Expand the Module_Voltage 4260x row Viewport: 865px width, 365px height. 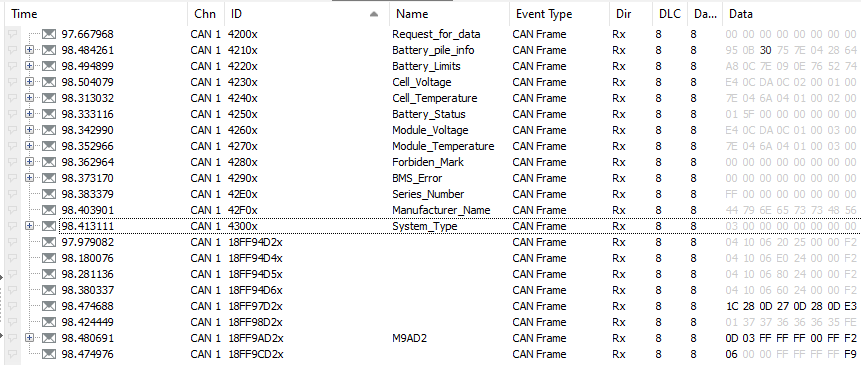(x=30, y=130)
